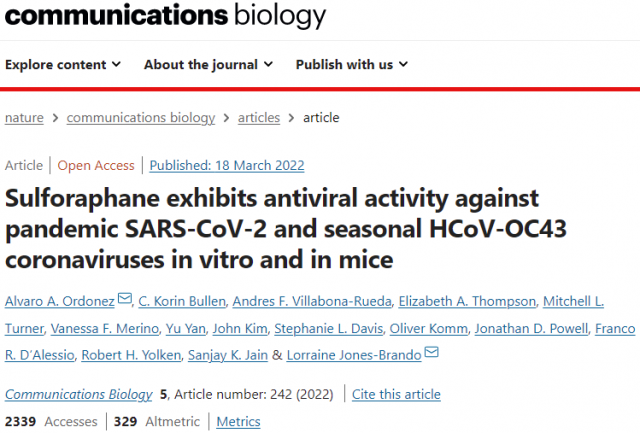Click the email envelope icon beside Alvaro A. Ordonez

tap(125, 298)
